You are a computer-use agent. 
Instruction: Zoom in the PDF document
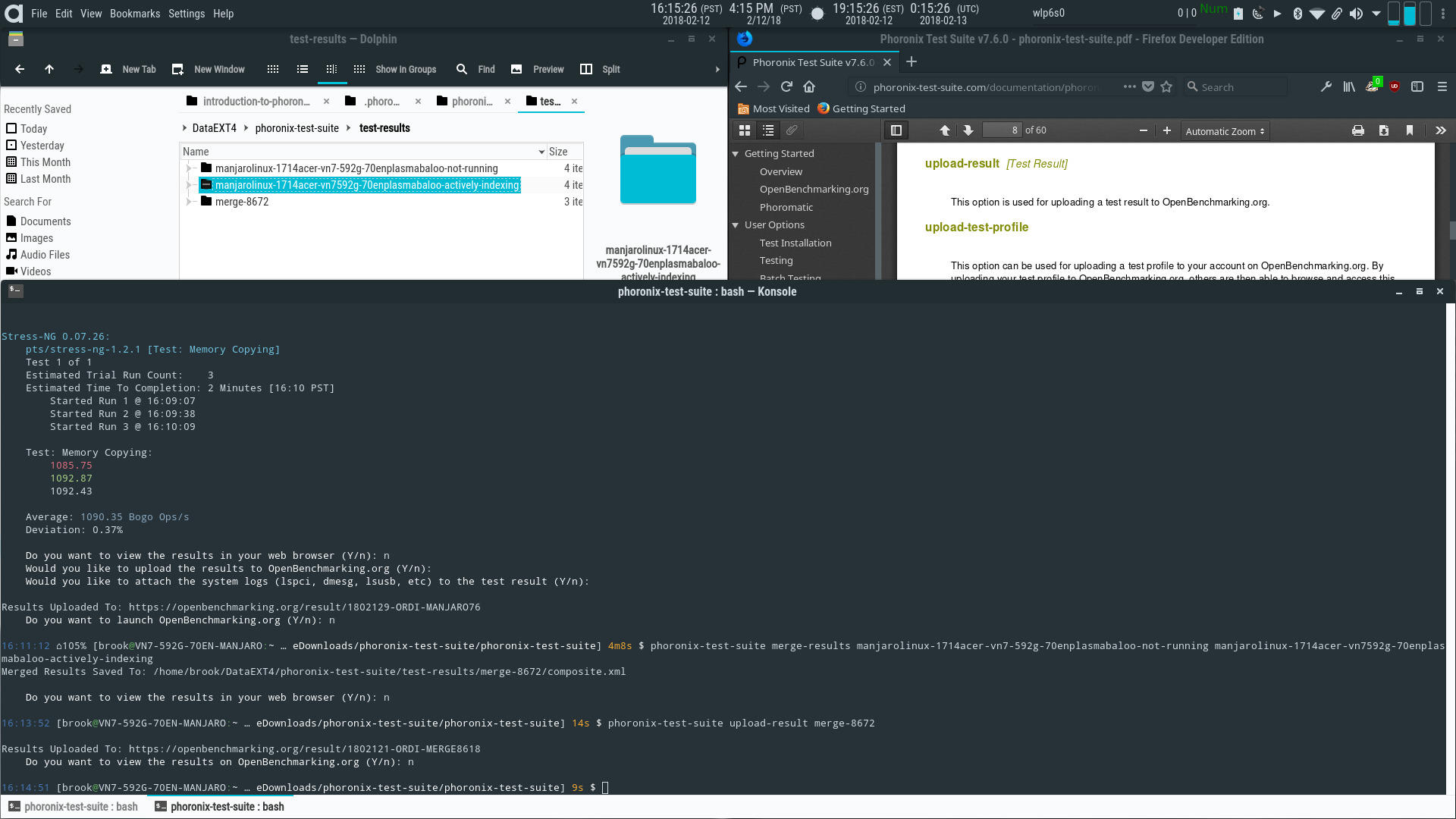1167,130
